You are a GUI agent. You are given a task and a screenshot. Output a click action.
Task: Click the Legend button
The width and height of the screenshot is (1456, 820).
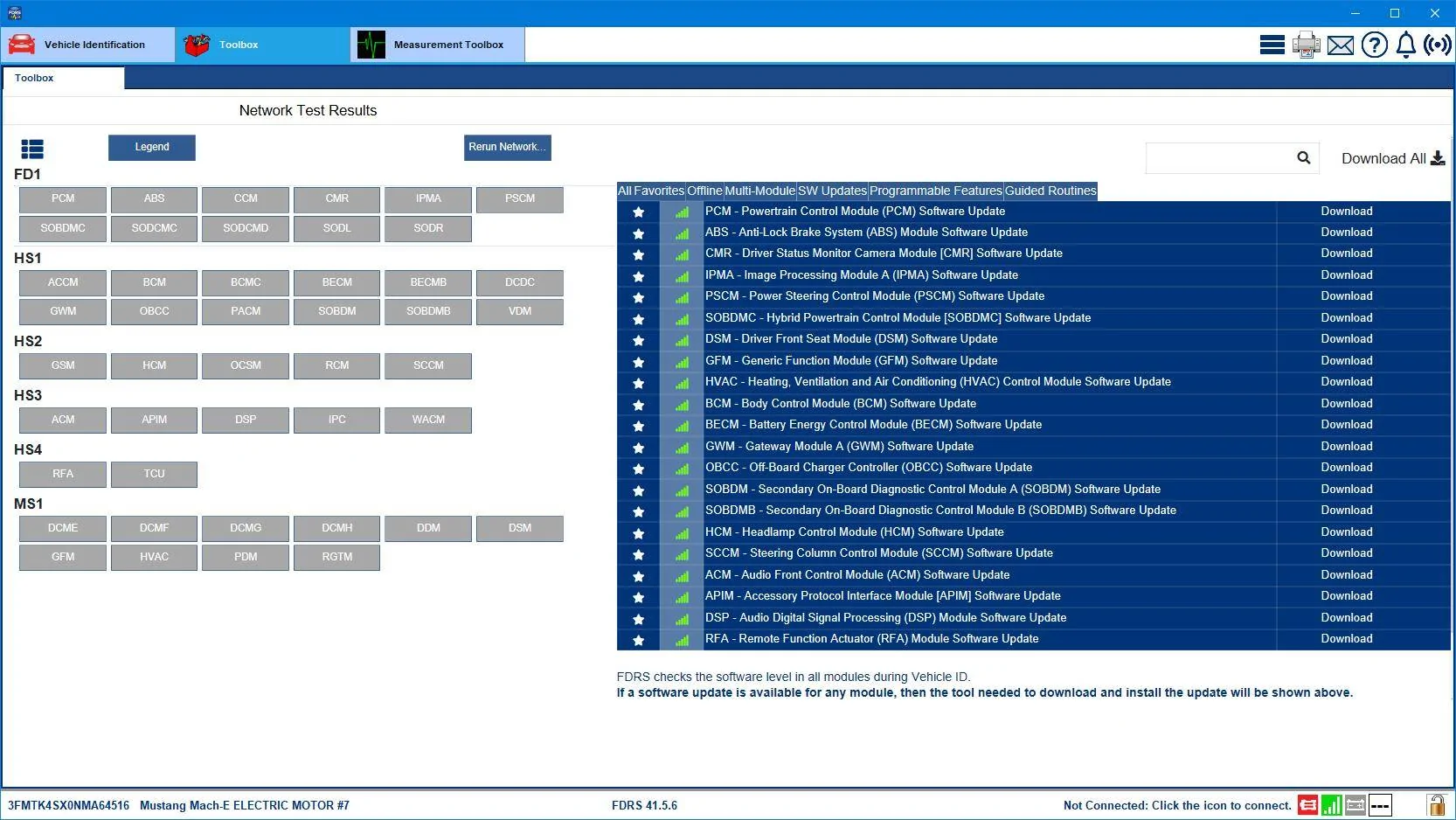[152, 147]
